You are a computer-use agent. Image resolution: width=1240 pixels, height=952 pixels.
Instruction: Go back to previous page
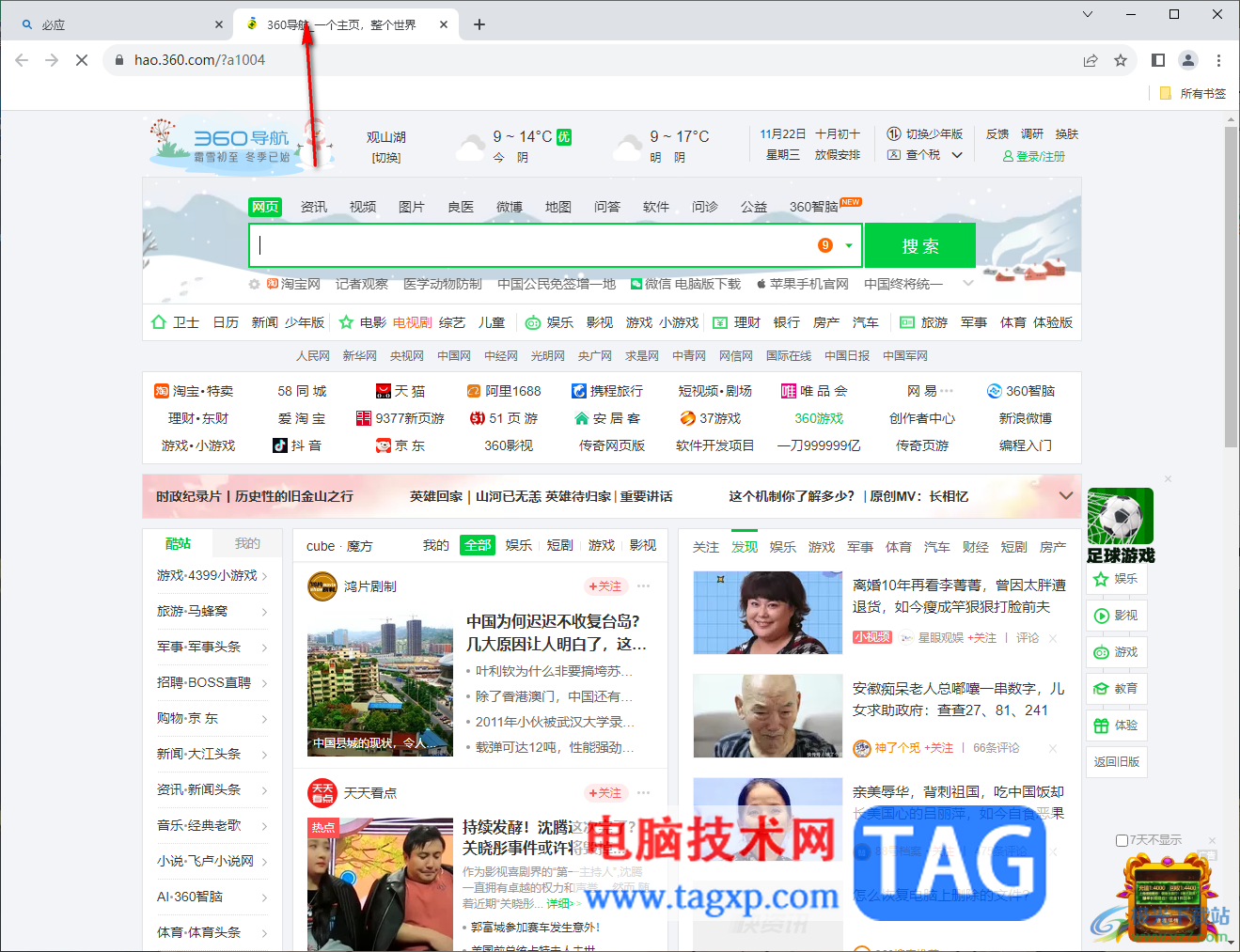click(22, 60)
